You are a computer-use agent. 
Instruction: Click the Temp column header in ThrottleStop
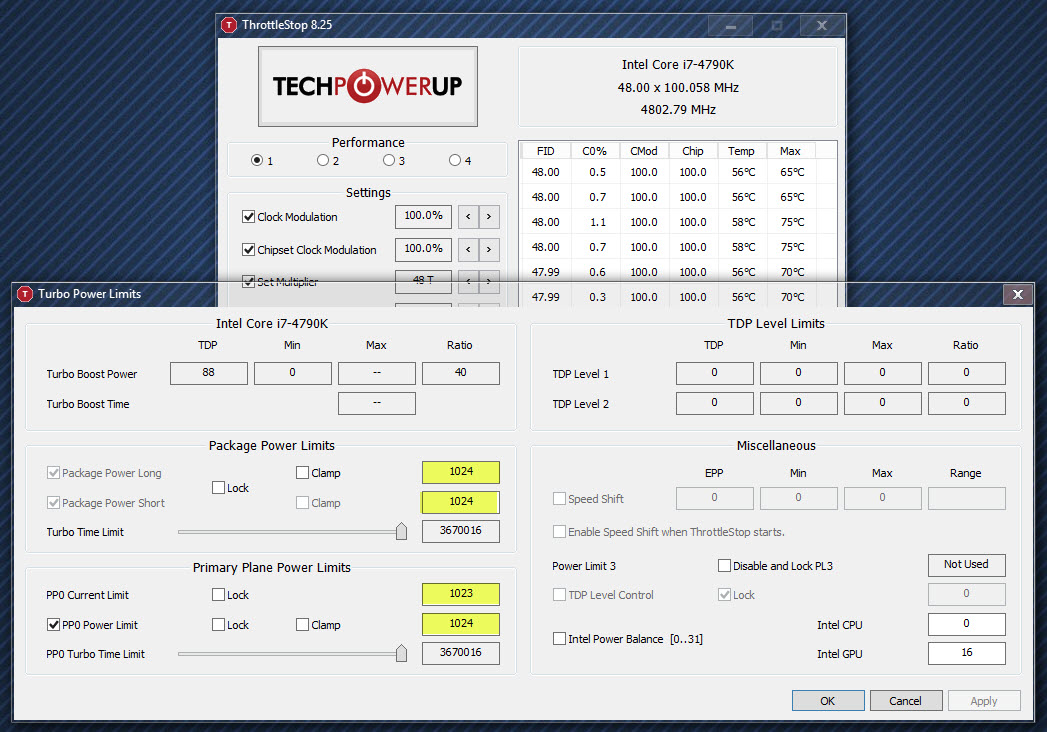point(741,151)
